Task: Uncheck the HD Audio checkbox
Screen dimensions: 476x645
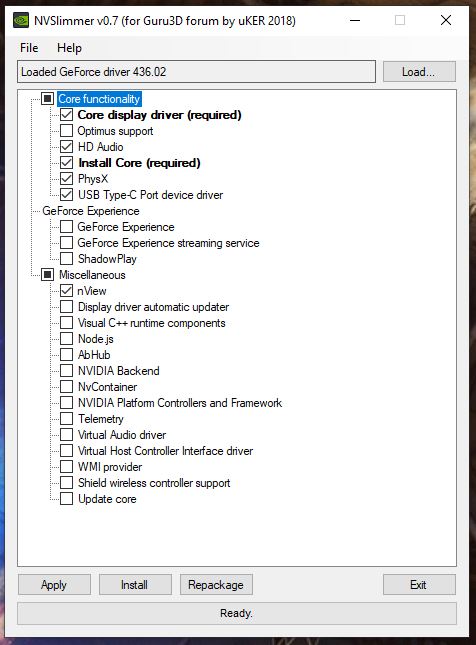Action: point(66,147)
